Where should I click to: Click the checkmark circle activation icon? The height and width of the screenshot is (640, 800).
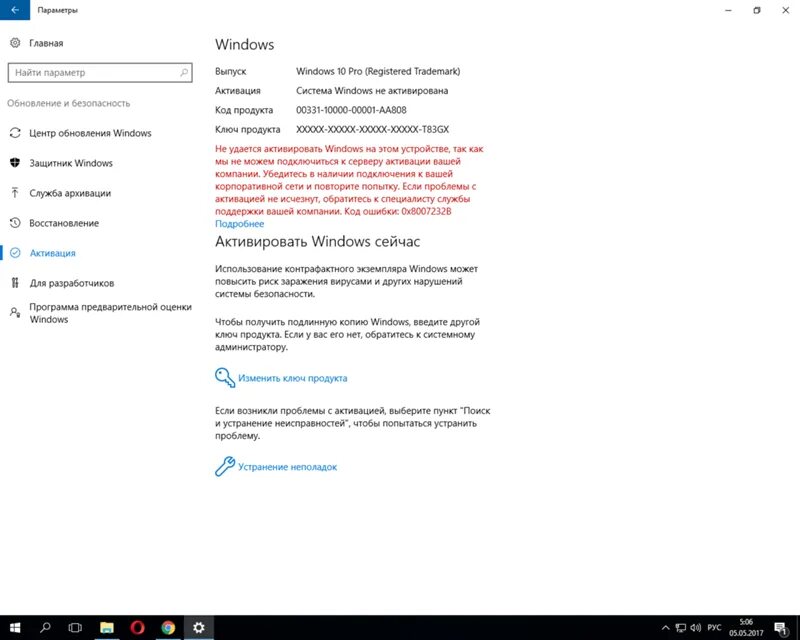[x=15, y=253]
